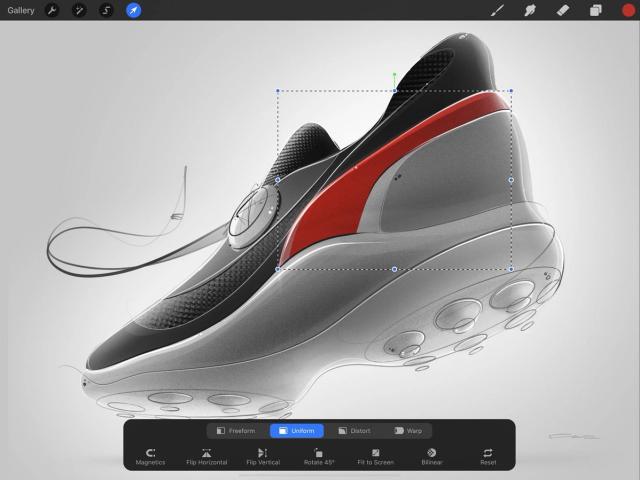The height and width of the screenshot is (480, 640).
Task: Click the bottom-middle transform edge handle
Action: click(x=394, y=269)
